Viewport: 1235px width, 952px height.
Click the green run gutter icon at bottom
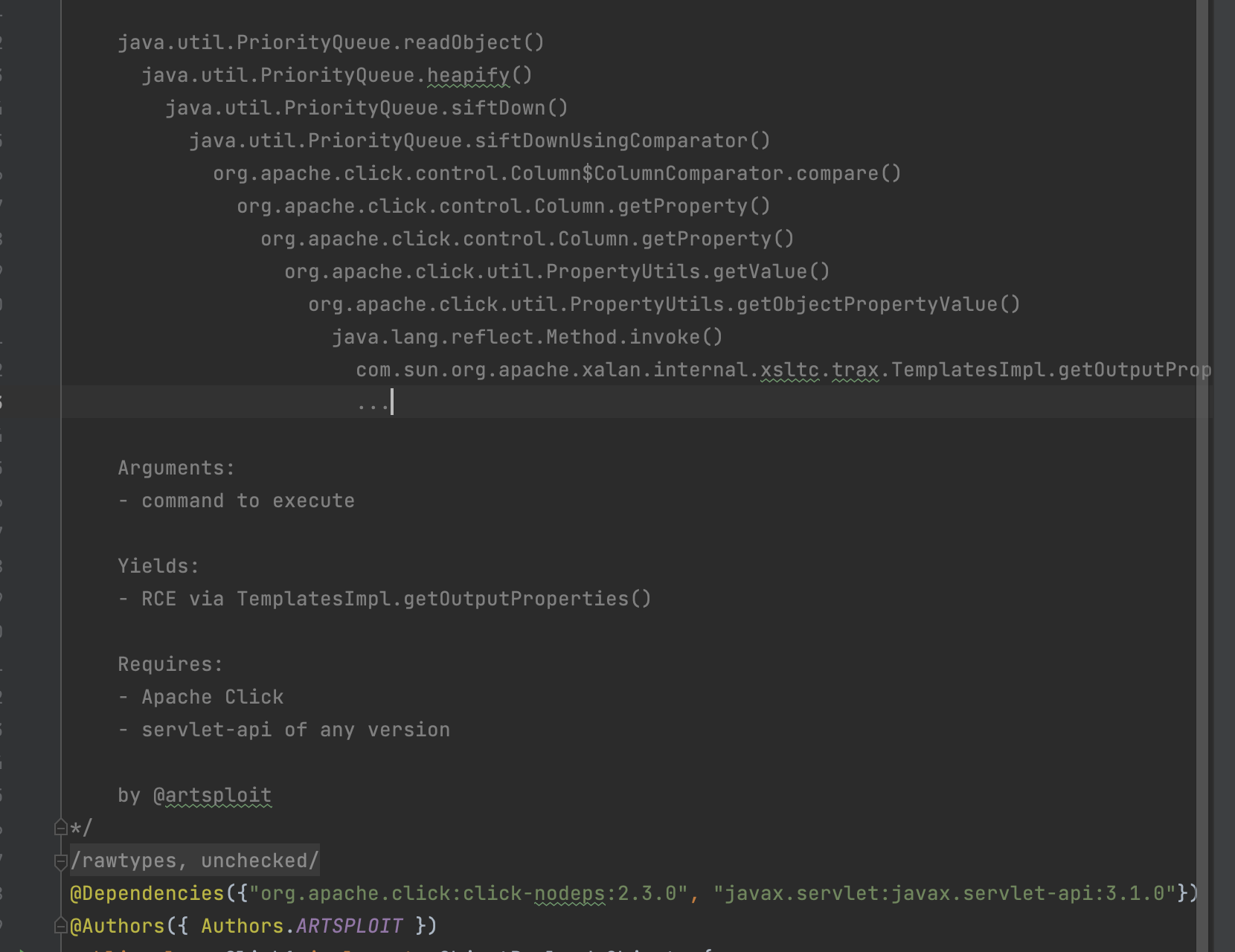(21, 949)
